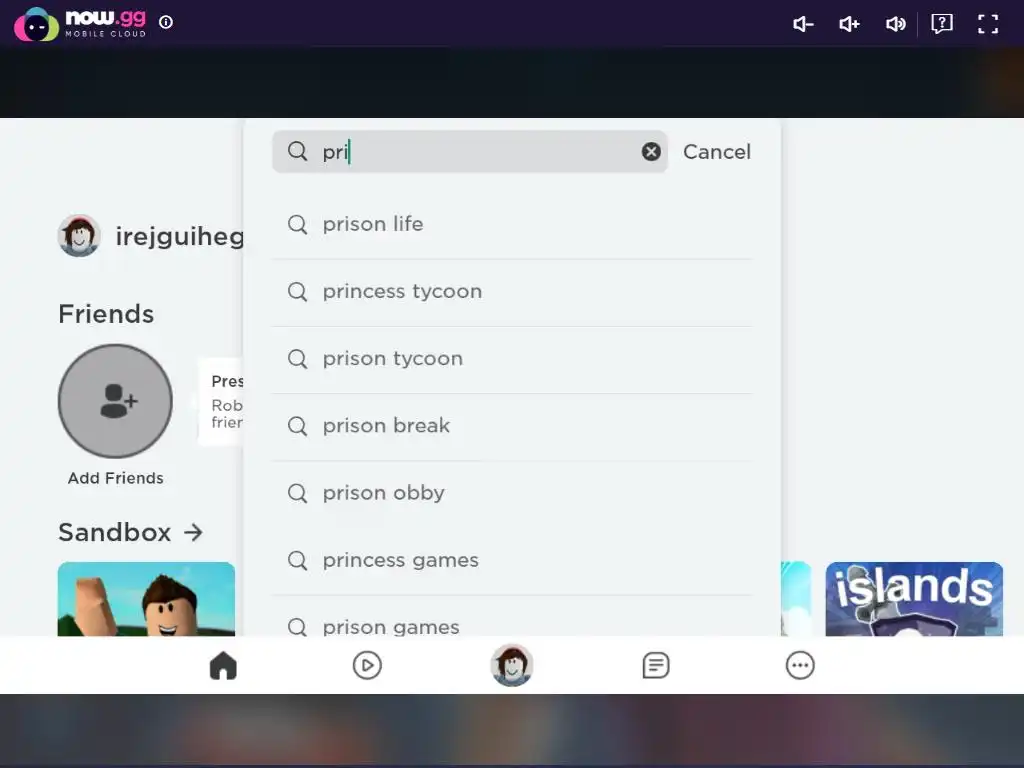This screenshot has height=768, width=1024.
Task: Open the info icon next to now.gg logo
Action: 166,22
